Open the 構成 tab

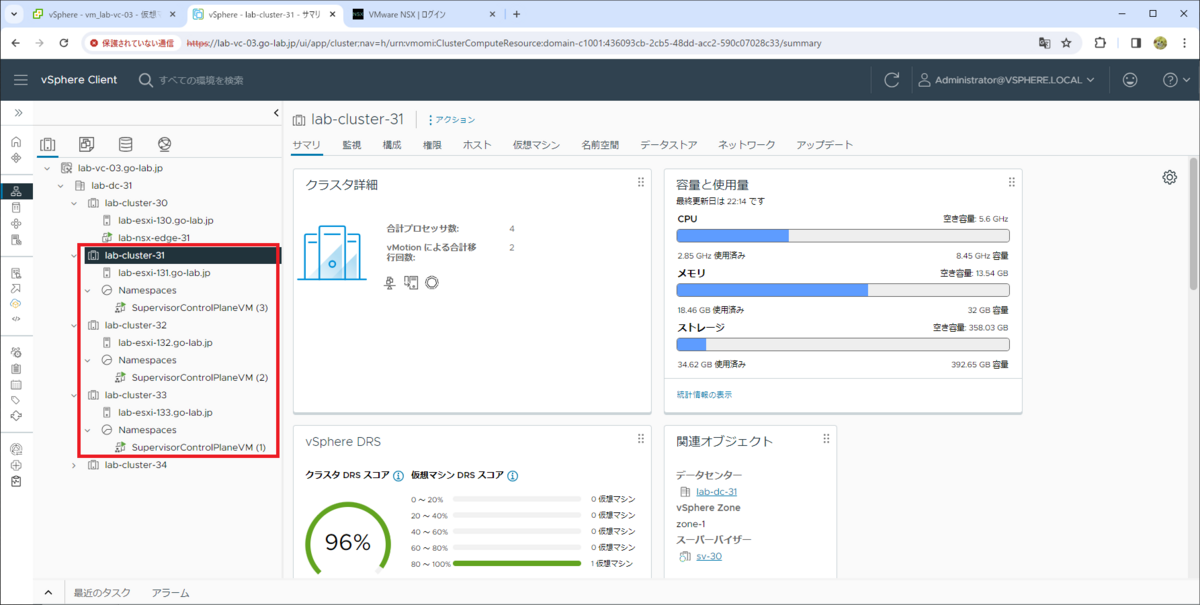[x=392, y=145]
